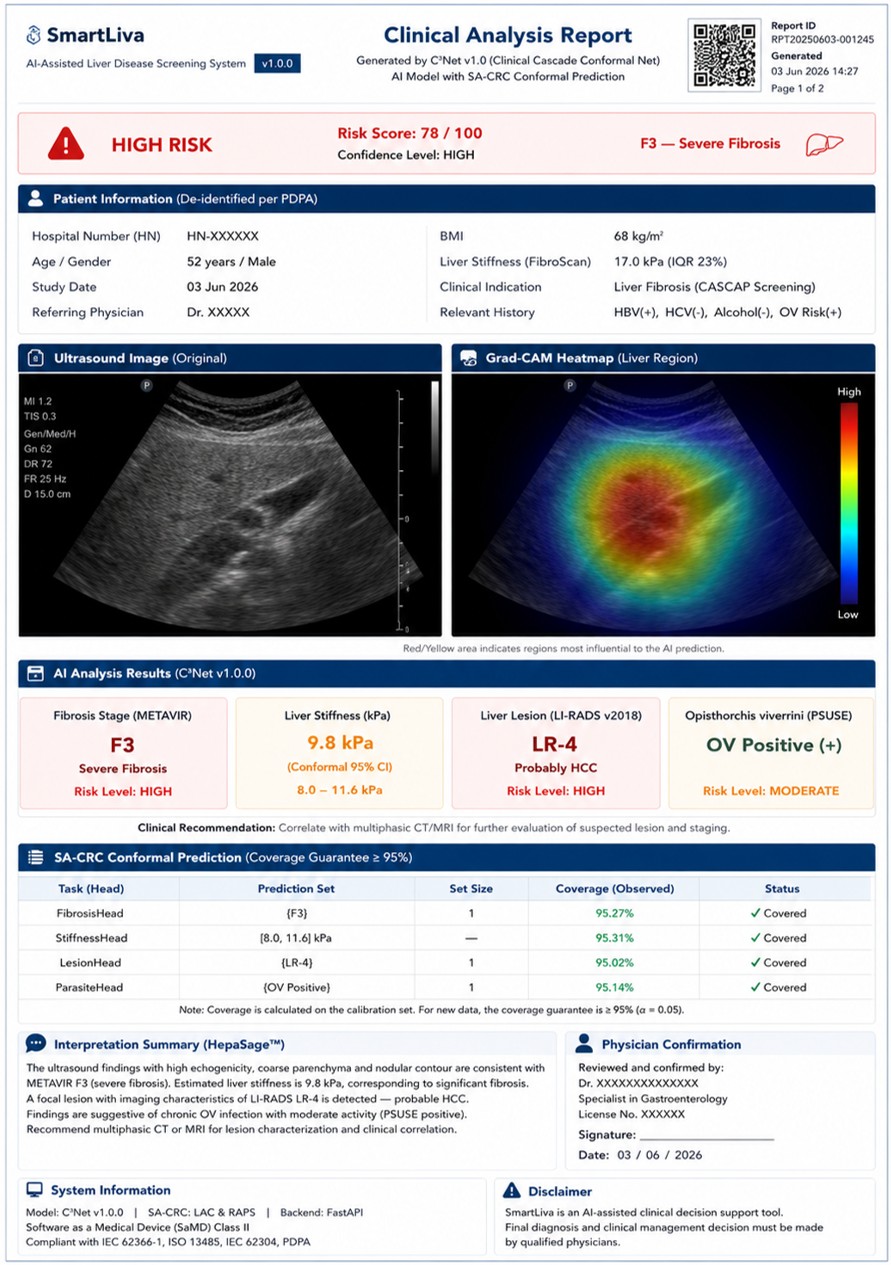Click the Grad-CAM heatmap image
This screenshot has height=1265, width=891.
click(663, 504)
